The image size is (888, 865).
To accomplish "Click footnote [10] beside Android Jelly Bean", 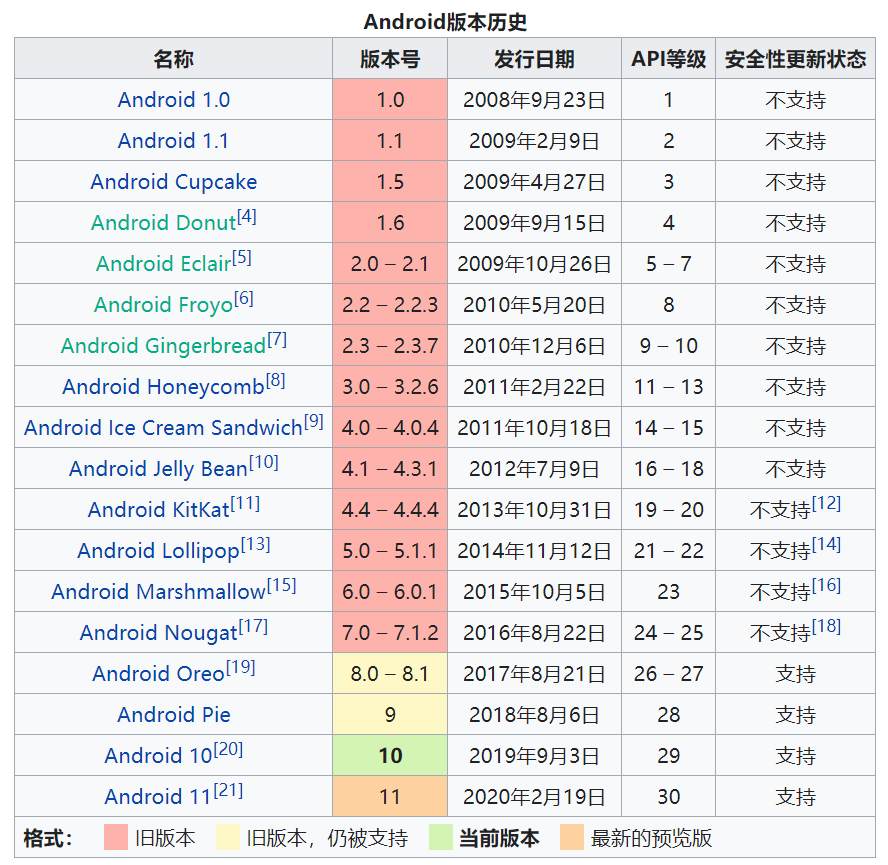I will pyautogui.click(x=264, y=463).
